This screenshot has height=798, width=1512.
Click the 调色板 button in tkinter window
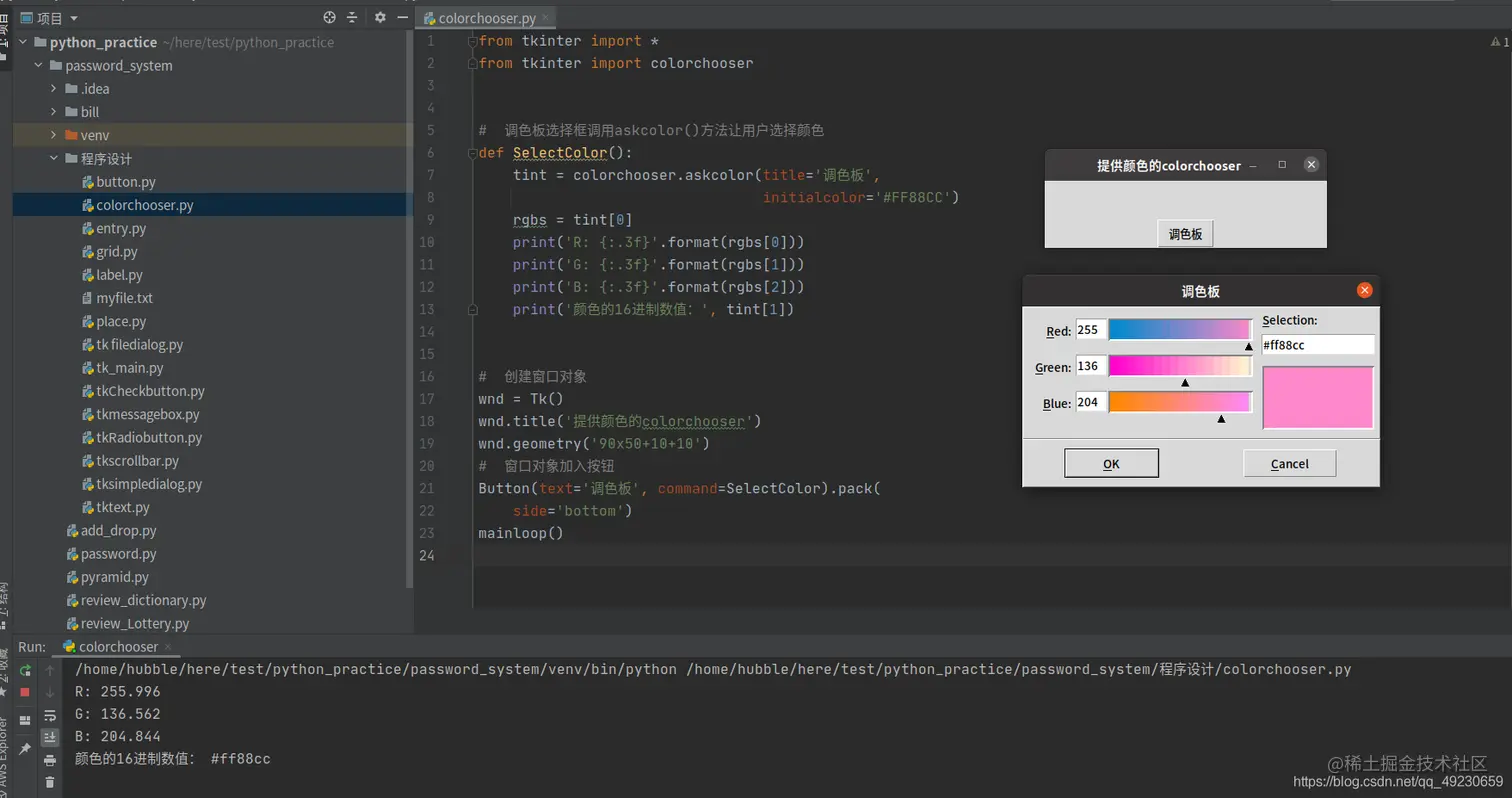pyautogui.click(x=1185, y=234)
